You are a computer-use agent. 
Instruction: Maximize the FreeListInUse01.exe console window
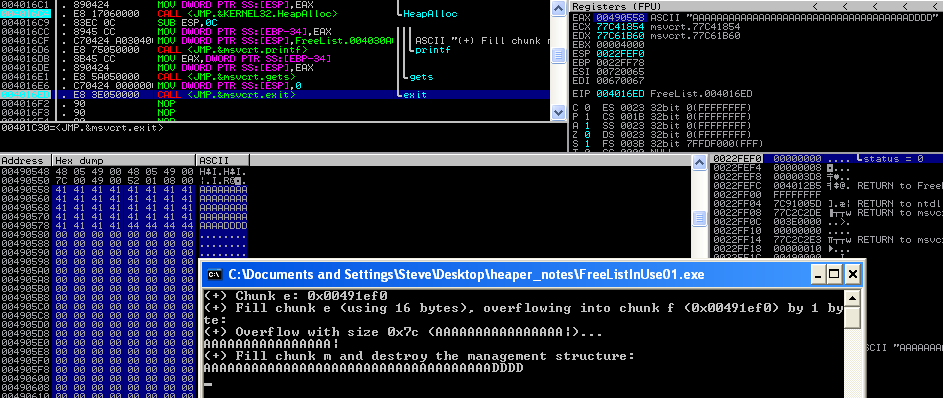coord(834,275)
